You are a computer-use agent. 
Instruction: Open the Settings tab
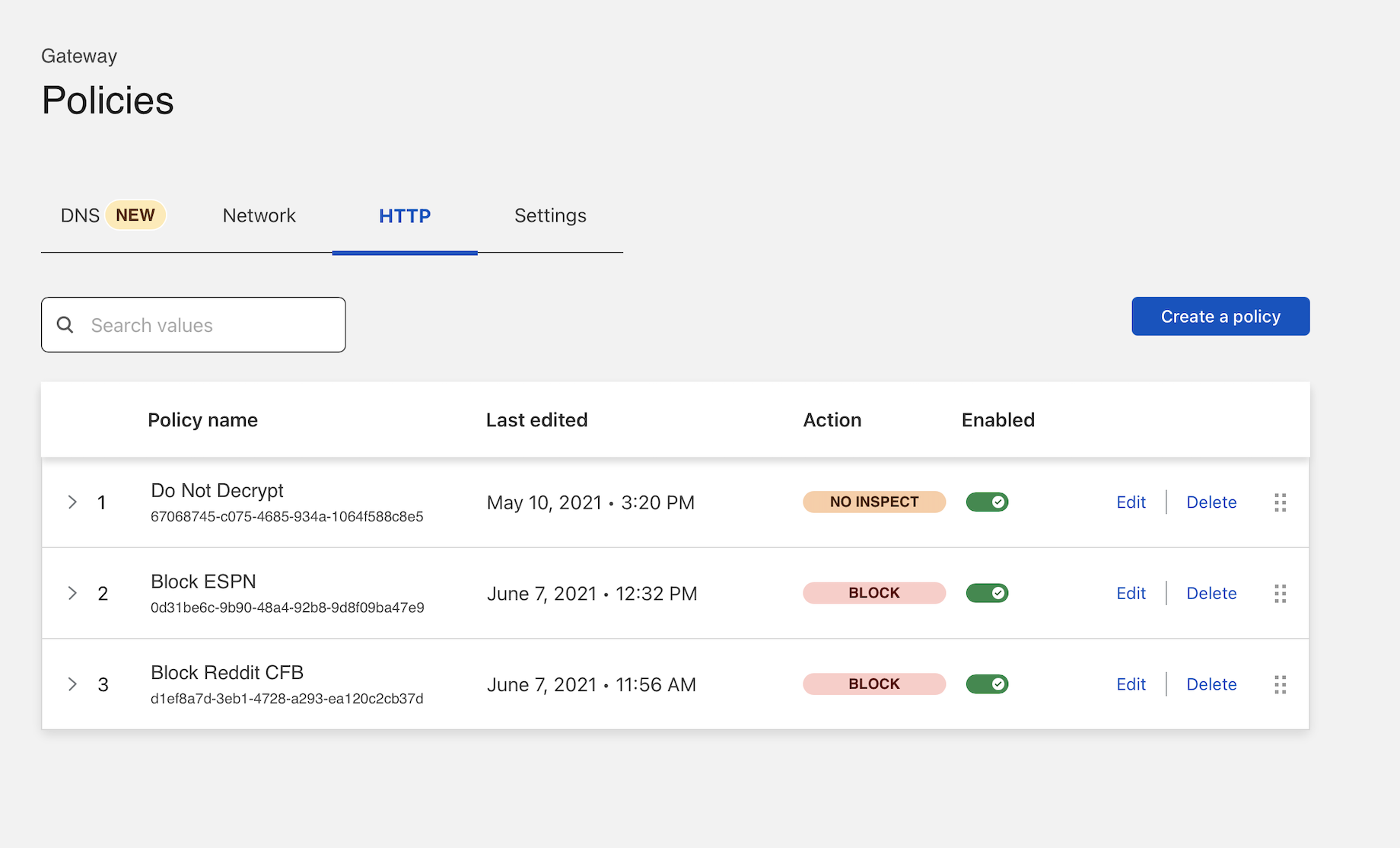pos(550,216)
